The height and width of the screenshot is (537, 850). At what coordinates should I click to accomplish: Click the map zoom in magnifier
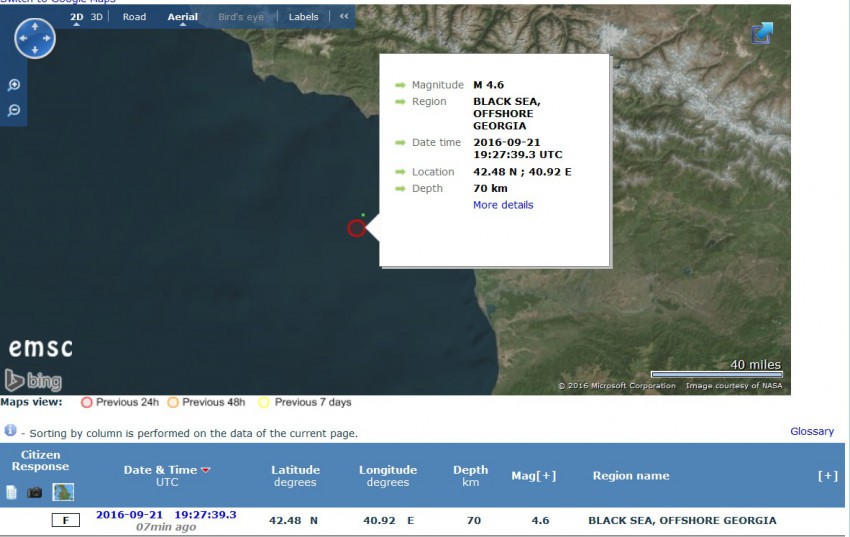click(x=14, y=86)
